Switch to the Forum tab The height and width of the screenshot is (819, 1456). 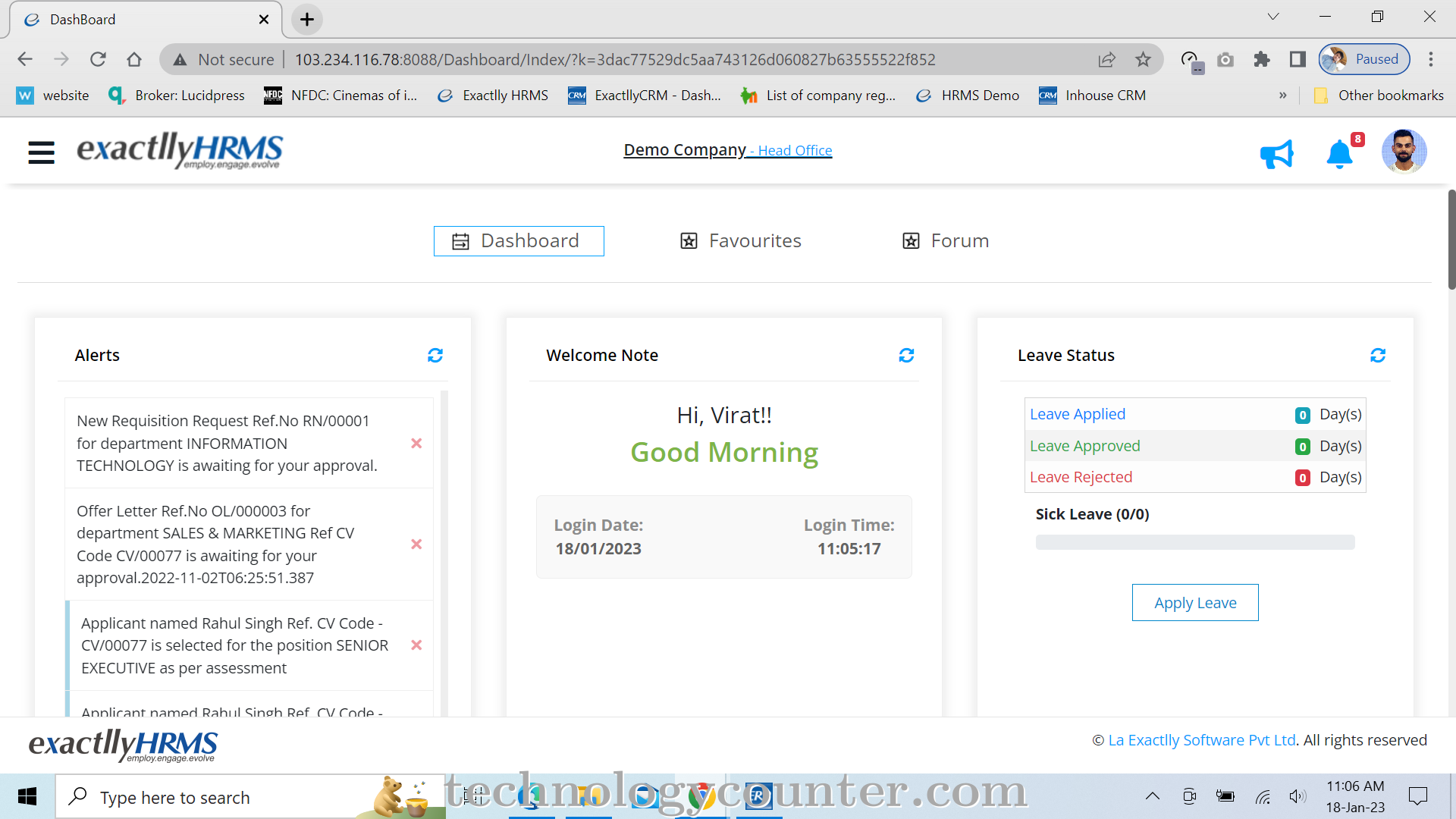pos(946,241)
